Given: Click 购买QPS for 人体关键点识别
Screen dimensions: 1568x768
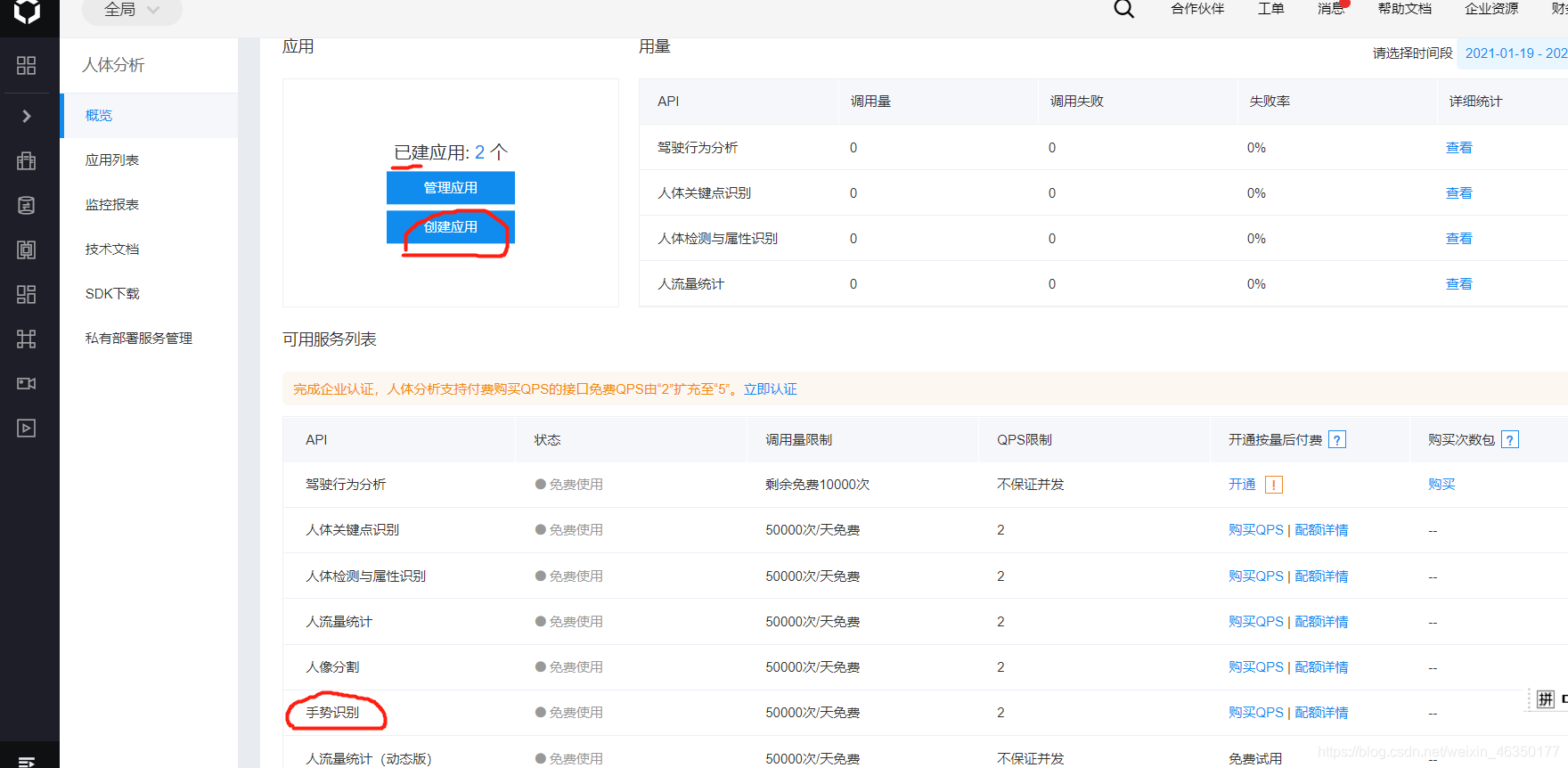Looking at the screenshot, I should (1256, 530).
